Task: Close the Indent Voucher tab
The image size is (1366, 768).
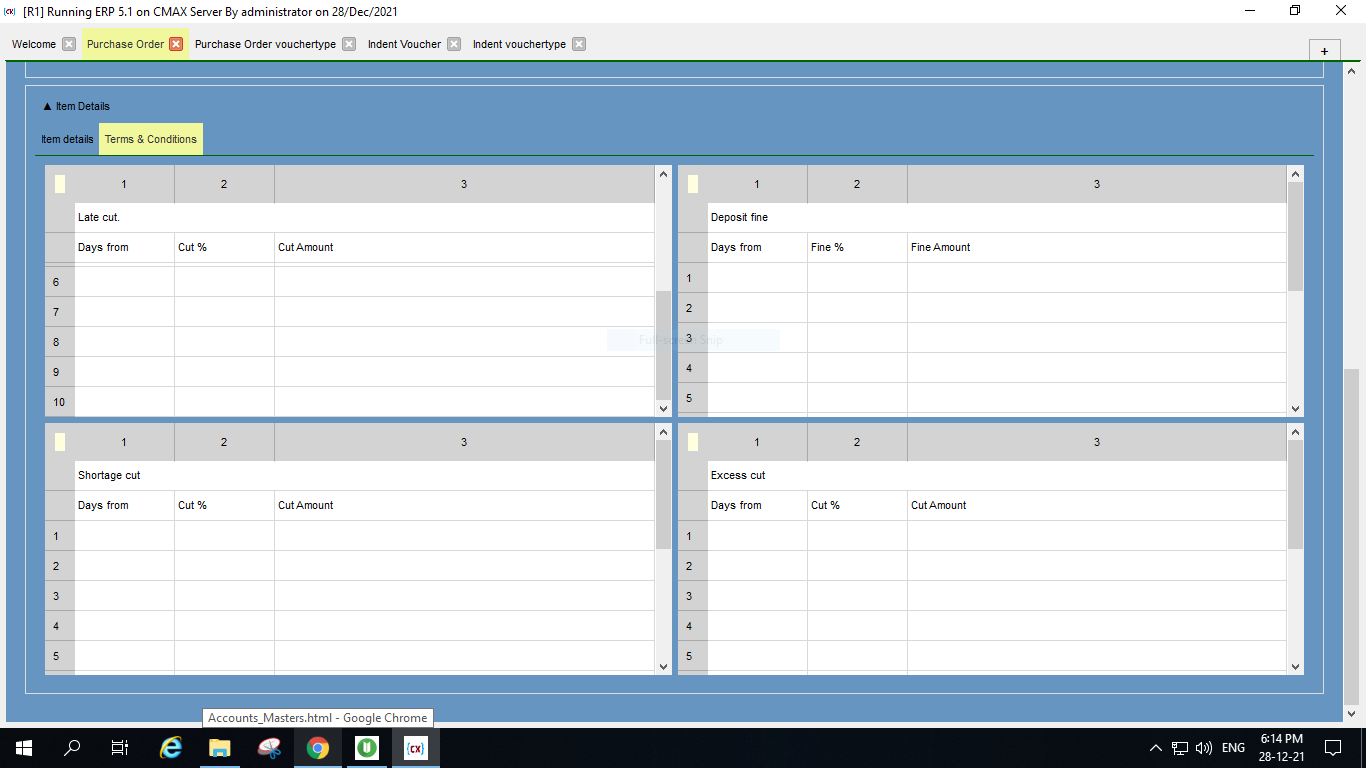Action: 454,44
